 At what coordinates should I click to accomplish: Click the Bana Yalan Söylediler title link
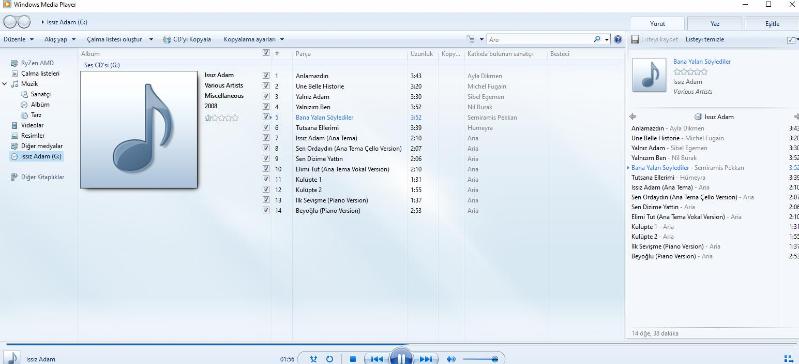pos(702,61)
